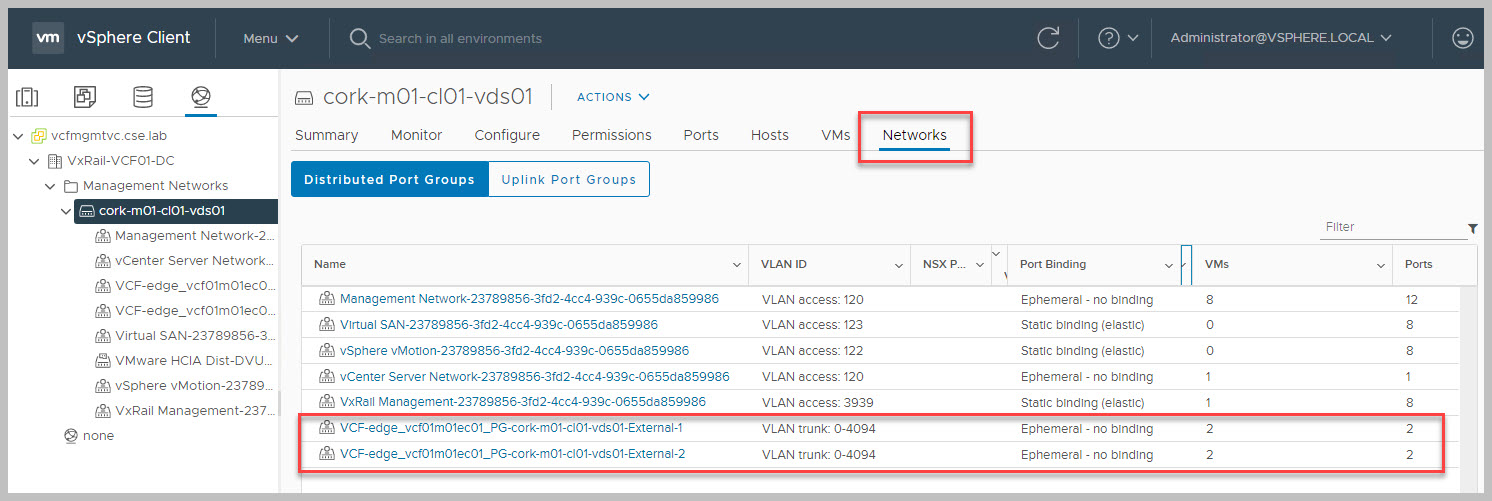The image size is (1492, 501).
Task: Collapse the VxRail-VCF01-DC datacenter node
Action: tap(35, 161)
